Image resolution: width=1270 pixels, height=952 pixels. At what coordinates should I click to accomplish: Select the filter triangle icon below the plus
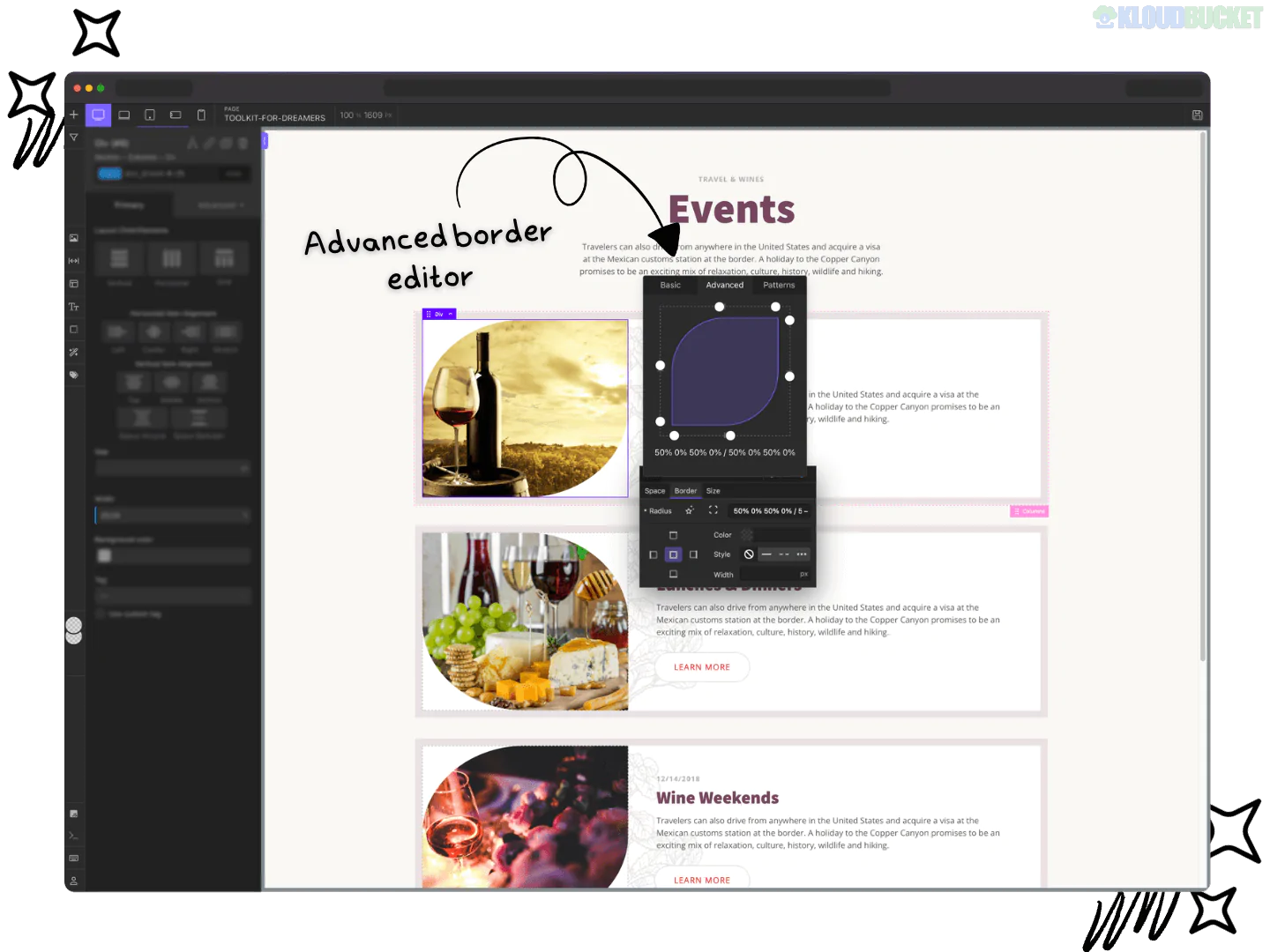[74, 138]
